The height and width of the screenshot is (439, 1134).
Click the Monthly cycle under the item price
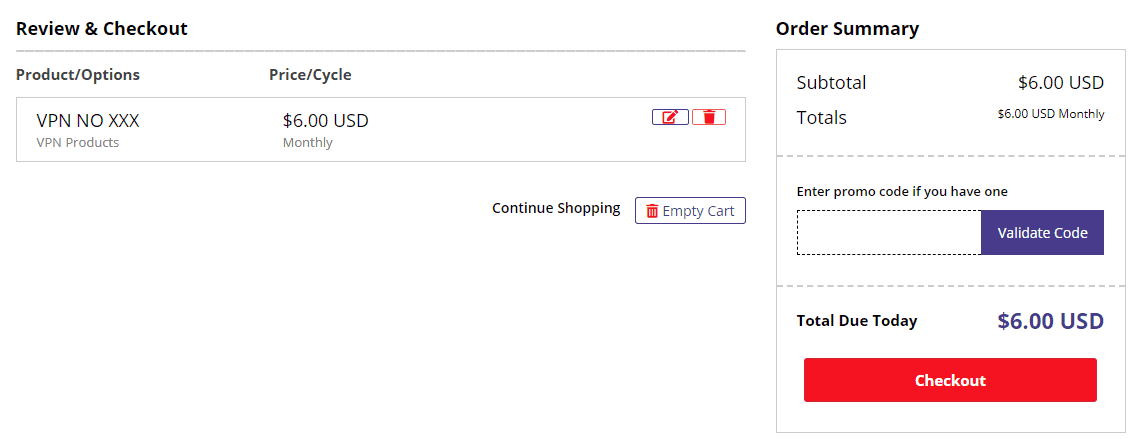tap(307, 142)
